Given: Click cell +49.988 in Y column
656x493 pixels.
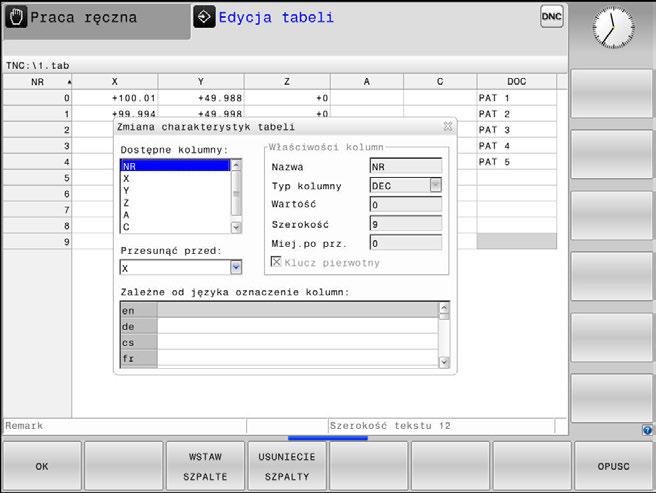Looking at the screenshot, I should coord(201,98).
